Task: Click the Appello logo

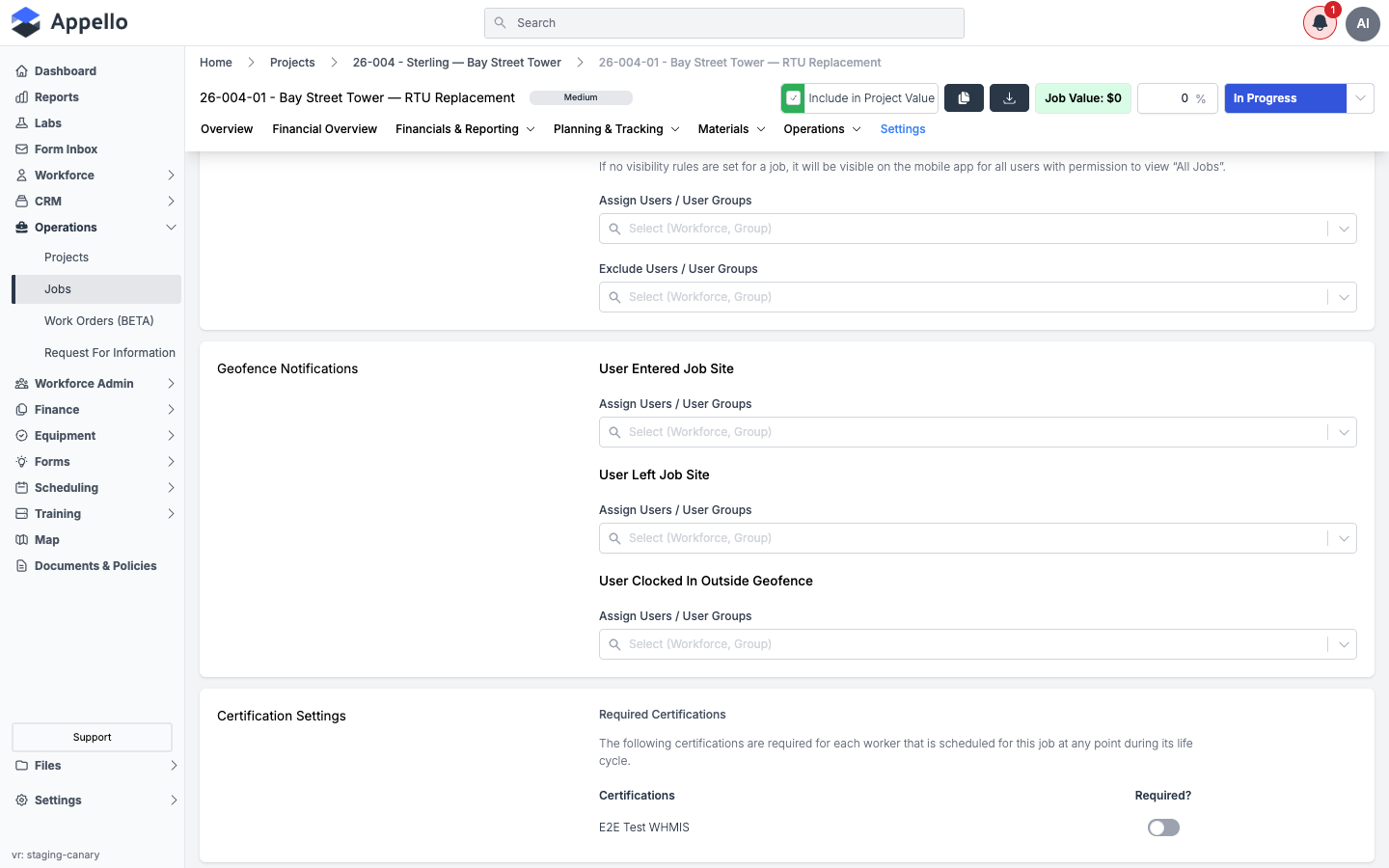Action: coord(68,22)
